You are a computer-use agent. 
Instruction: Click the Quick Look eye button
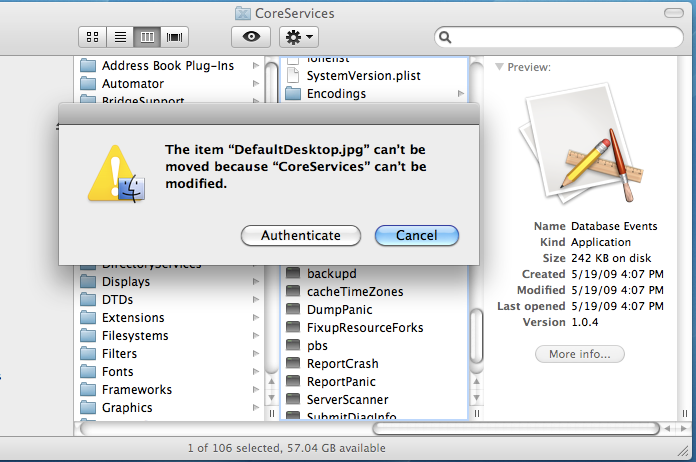tap(251, 37)
